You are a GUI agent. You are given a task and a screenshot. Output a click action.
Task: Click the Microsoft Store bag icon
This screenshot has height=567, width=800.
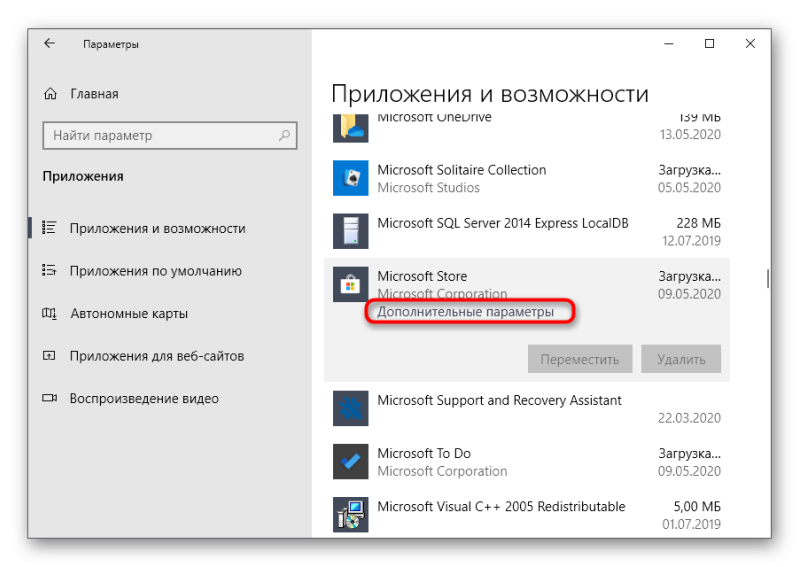coord(351,284)
